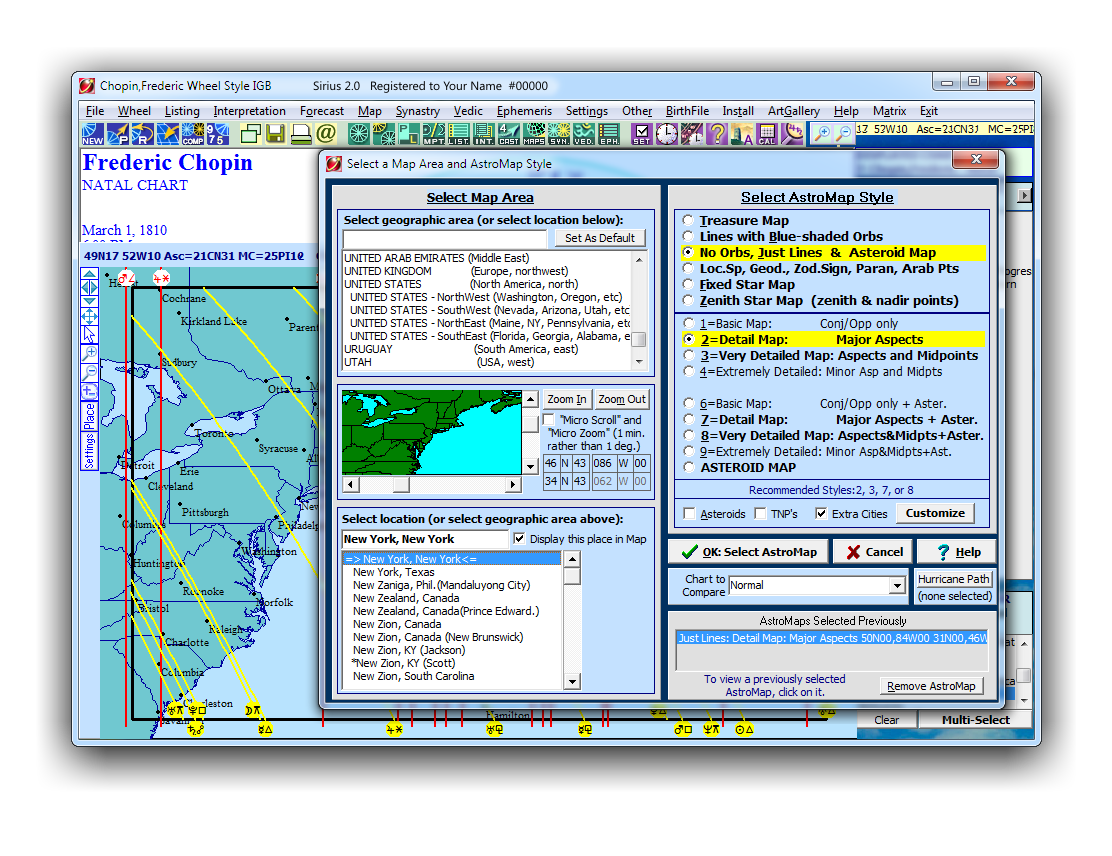Click the map pan-up arrow icon
The width and height of the screenshot is (1112, 856).
click(x=89, y=274)
